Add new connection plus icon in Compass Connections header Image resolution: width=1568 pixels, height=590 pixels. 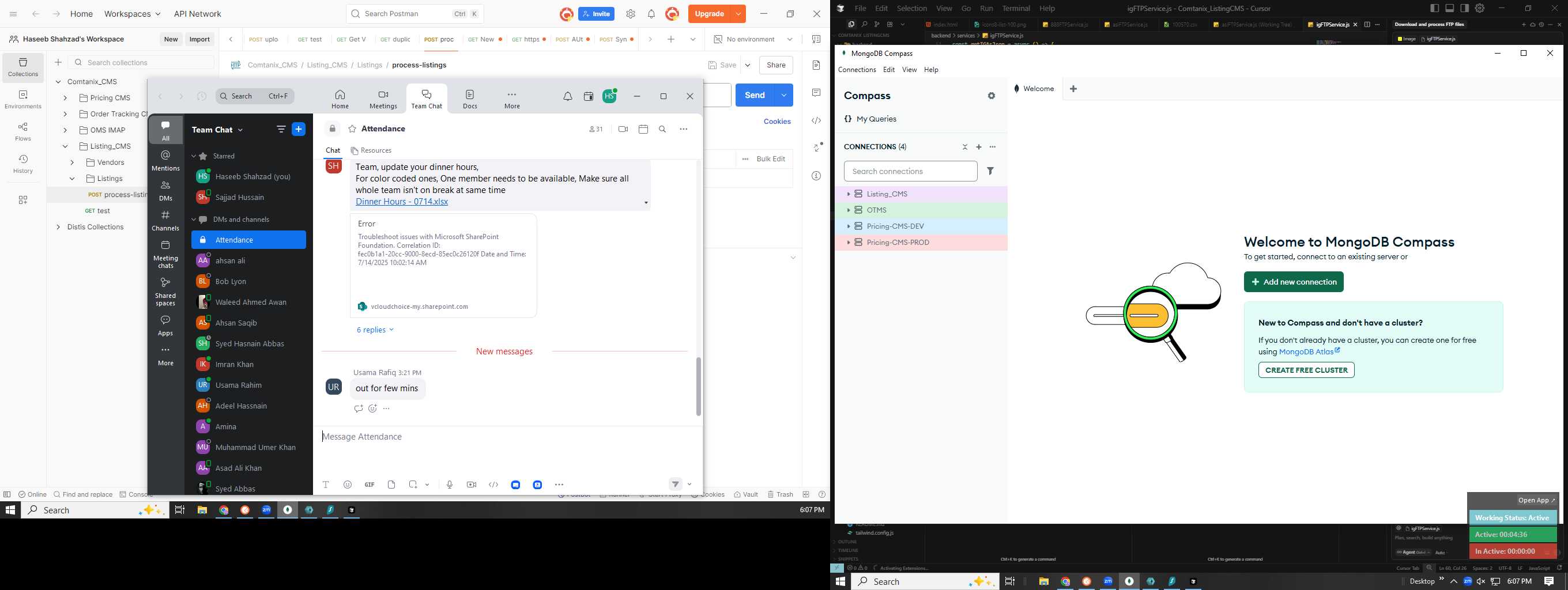979,147
